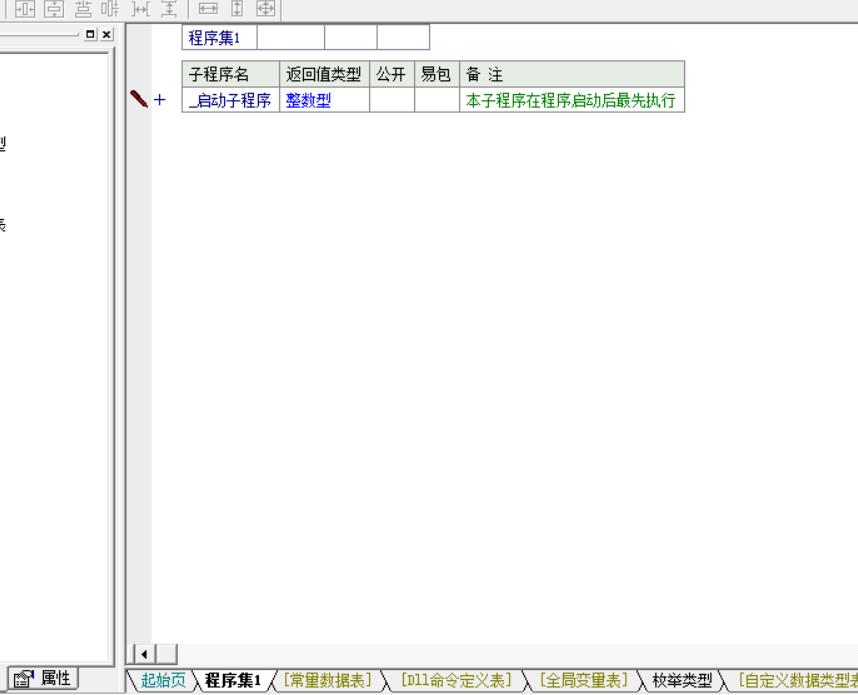
Task: Click the make same width toolbar icon
Action: pyautogui.click(x=208, y=9)
